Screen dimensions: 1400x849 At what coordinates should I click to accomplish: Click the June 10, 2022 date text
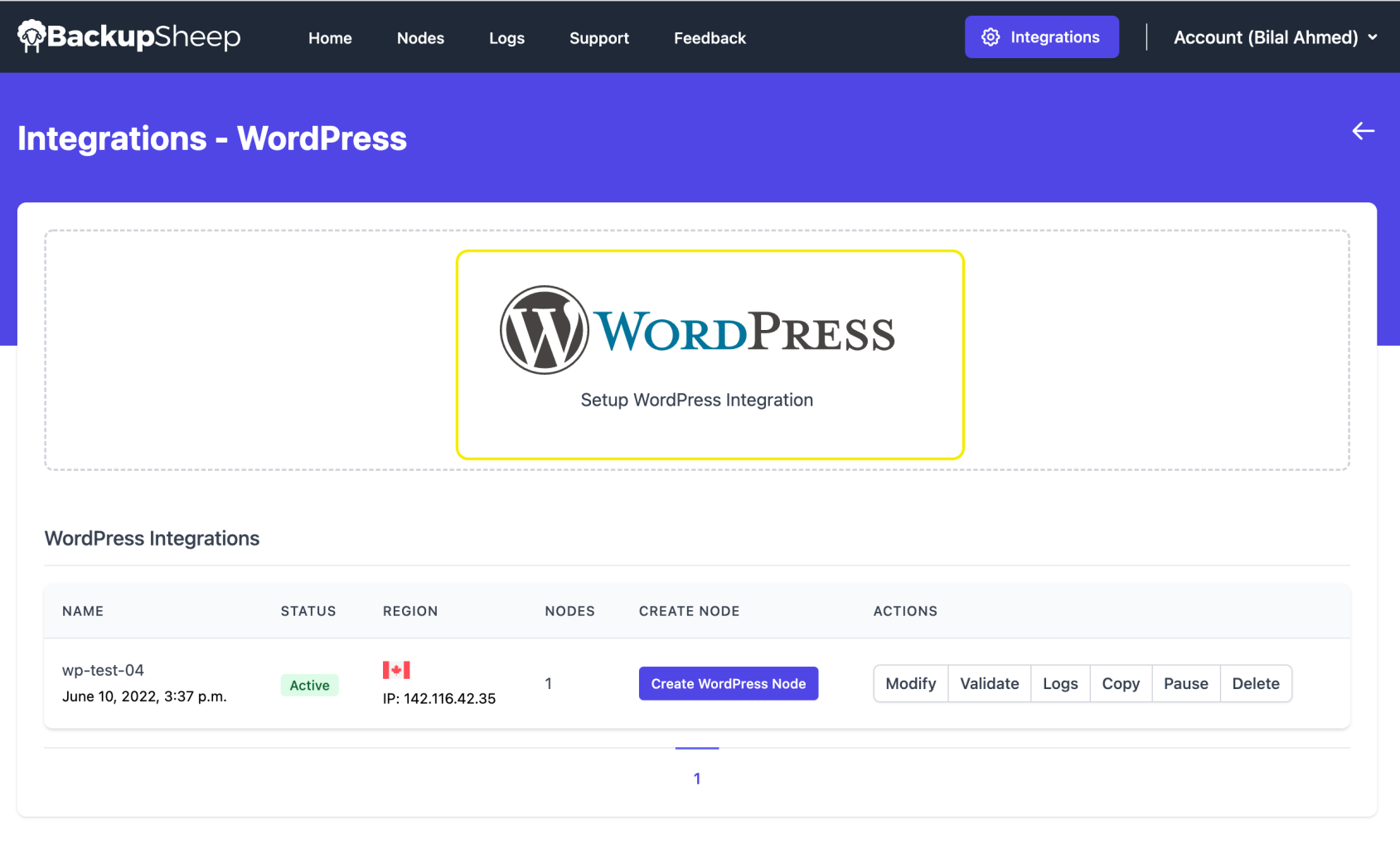coord(144,696)
